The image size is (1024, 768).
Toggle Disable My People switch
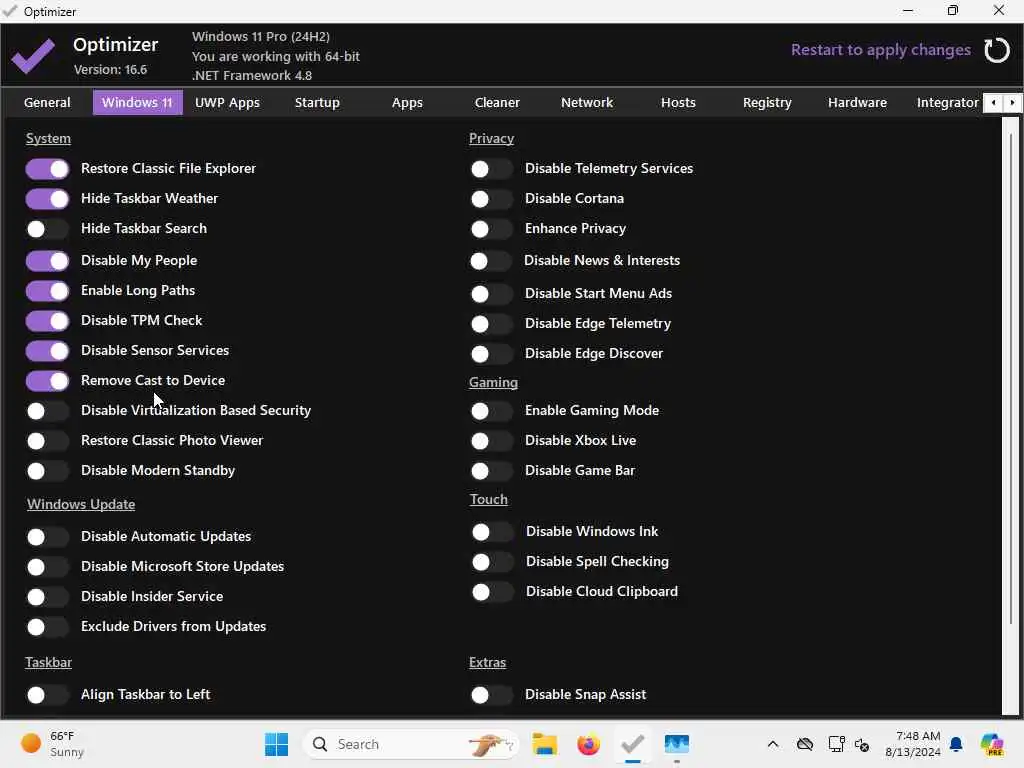[47, 261]
